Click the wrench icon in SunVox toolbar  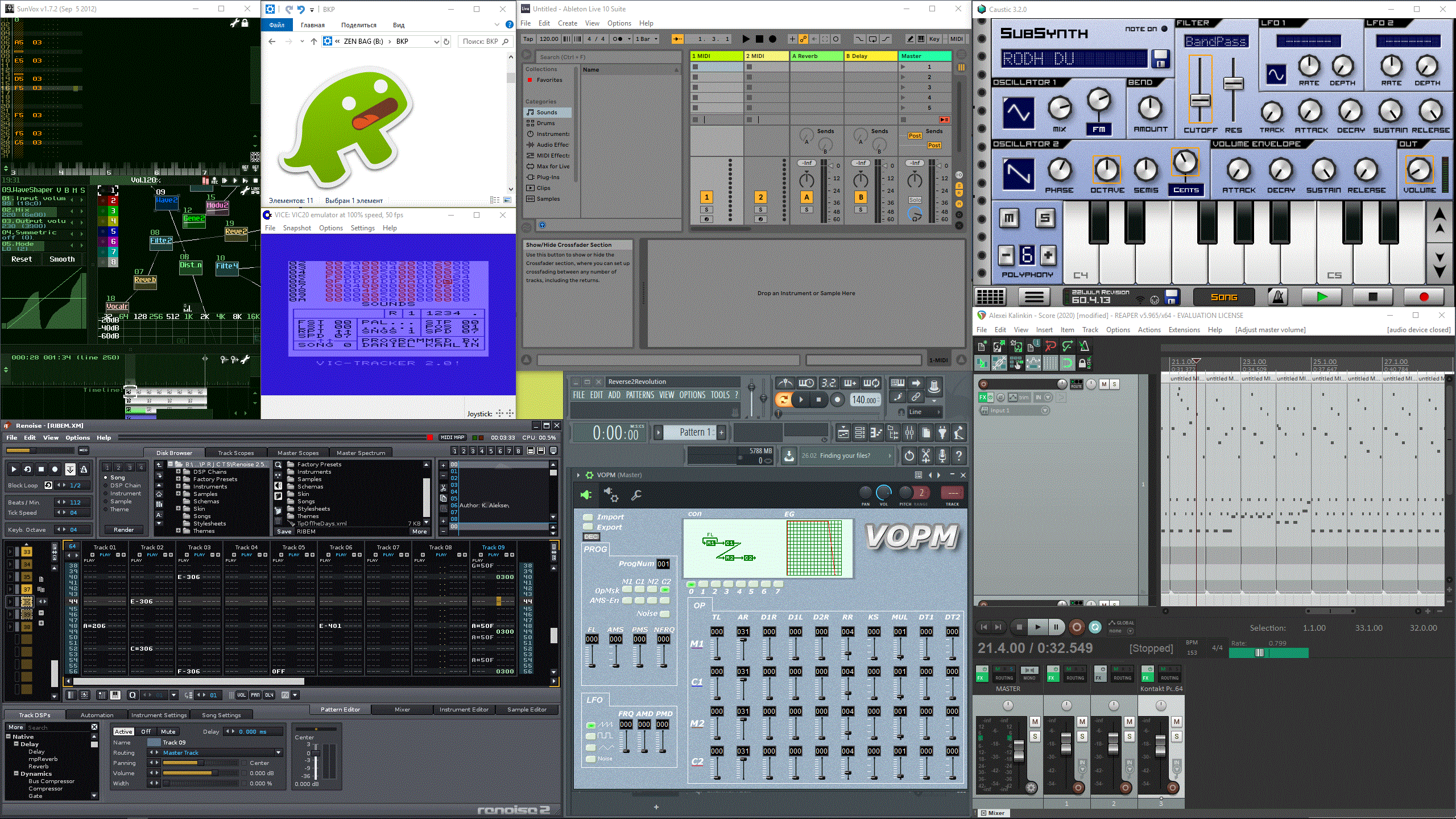(234, 23)
